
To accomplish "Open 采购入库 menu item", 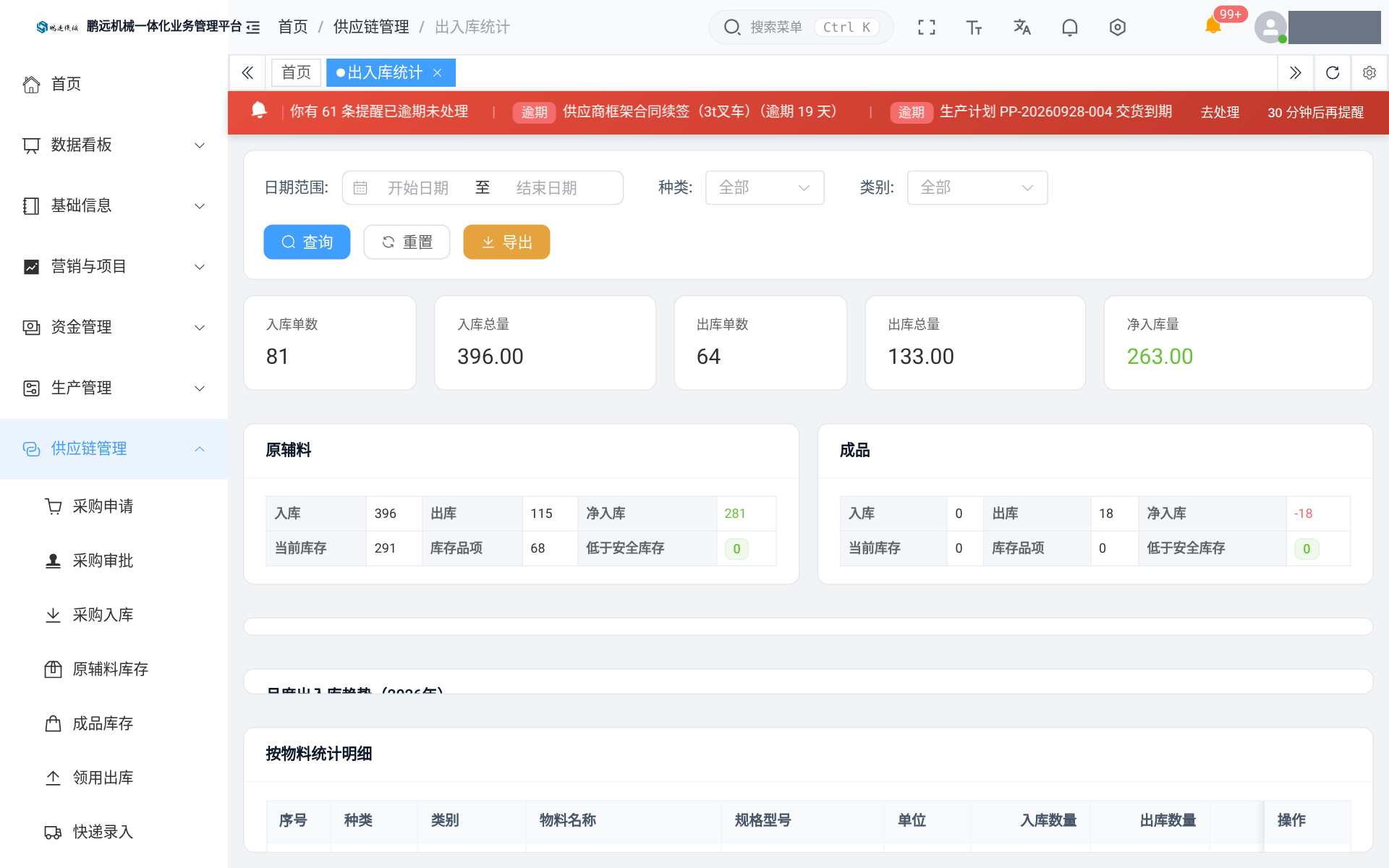I will [114, 615].
